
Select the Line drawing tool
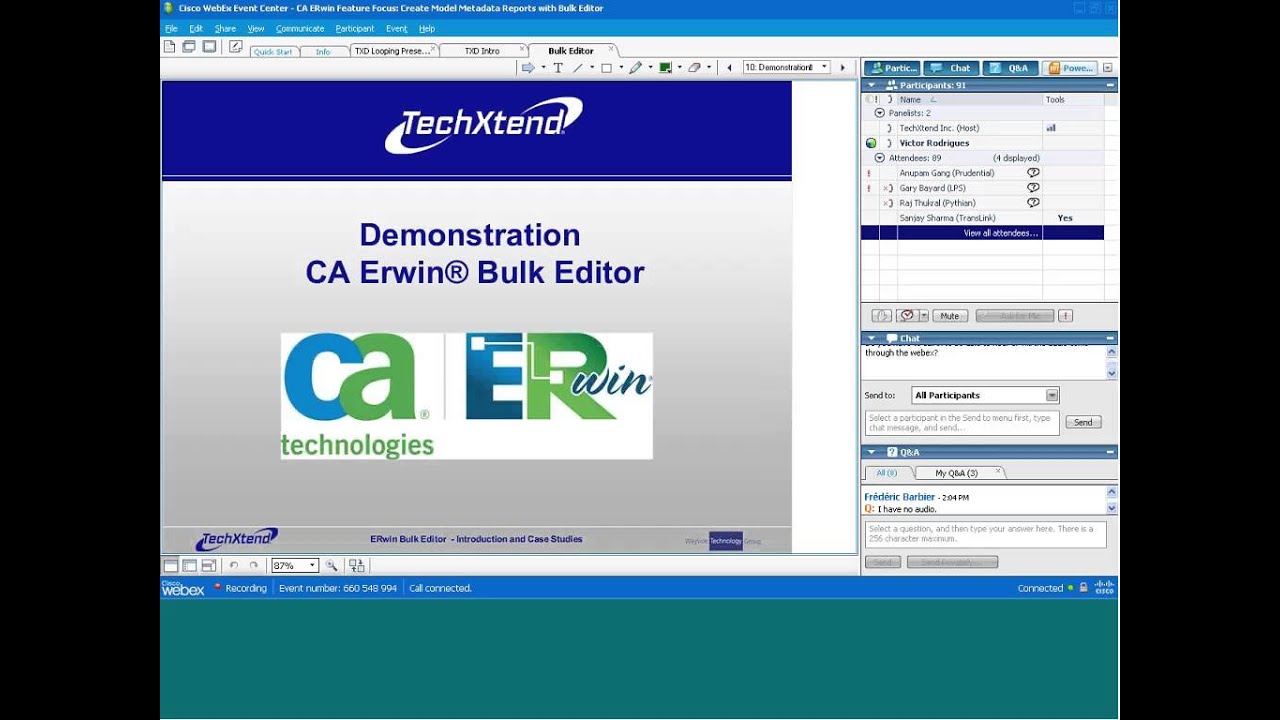tap(578, 68)
